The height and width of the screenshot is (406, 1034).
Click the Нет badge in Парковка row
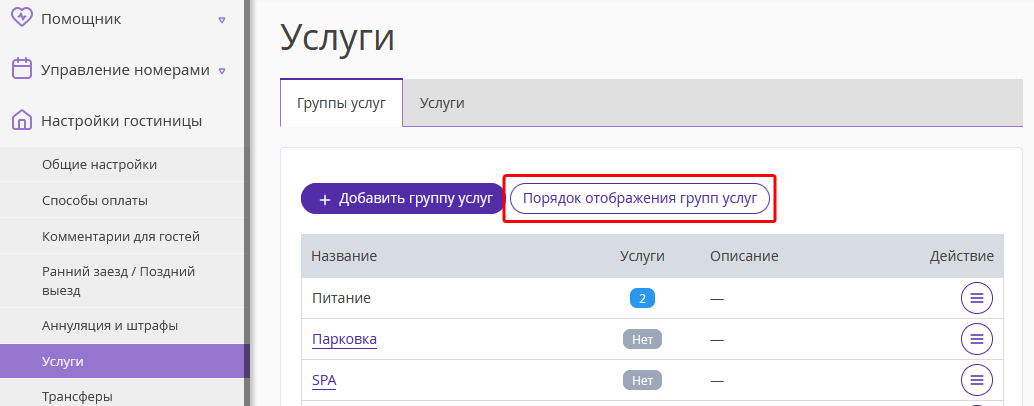pyautogui.click(x=642, y=339)
